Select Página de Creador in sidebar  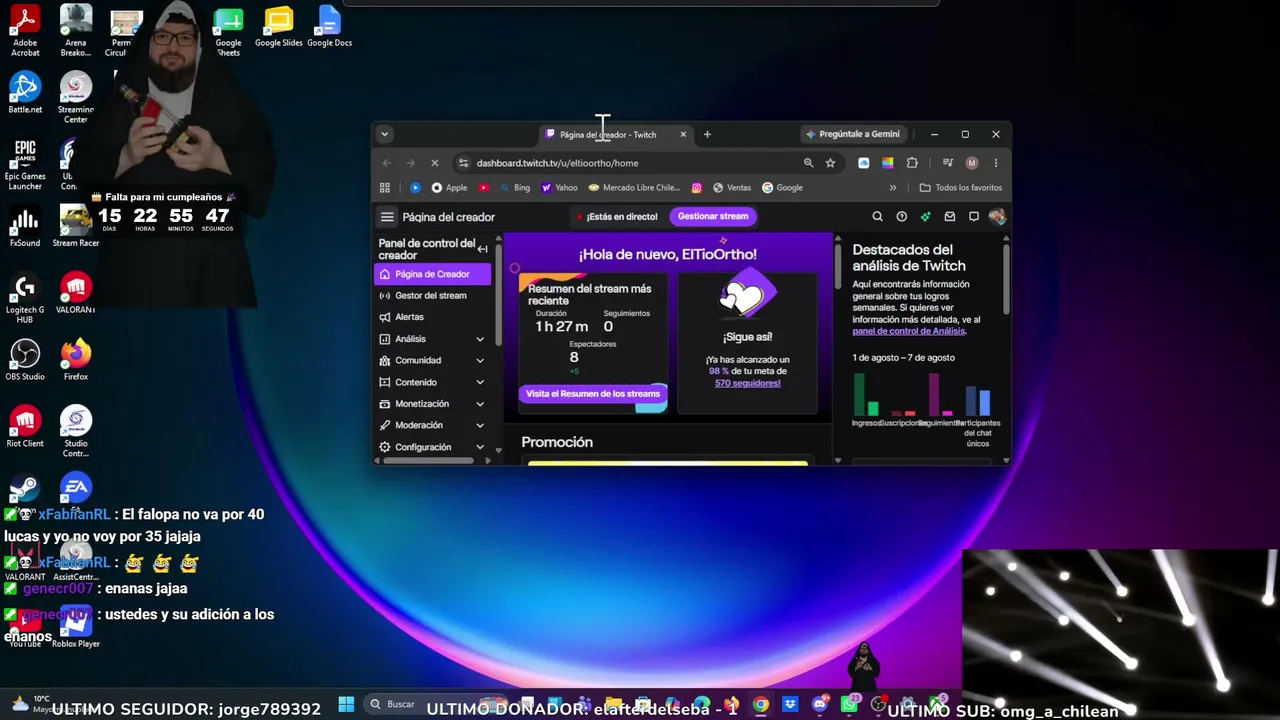click(432, 274)
